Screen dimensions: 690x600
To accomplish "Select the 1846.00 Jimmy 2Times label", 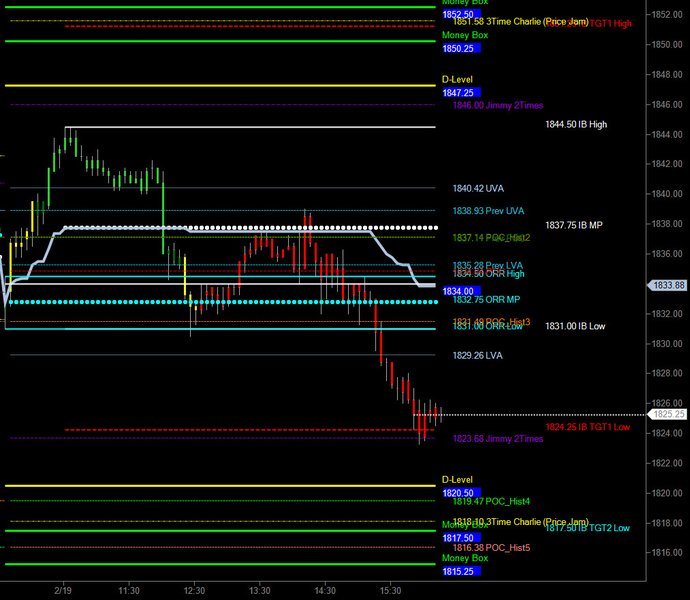I will pyautogui.click(x=498, y=105).
